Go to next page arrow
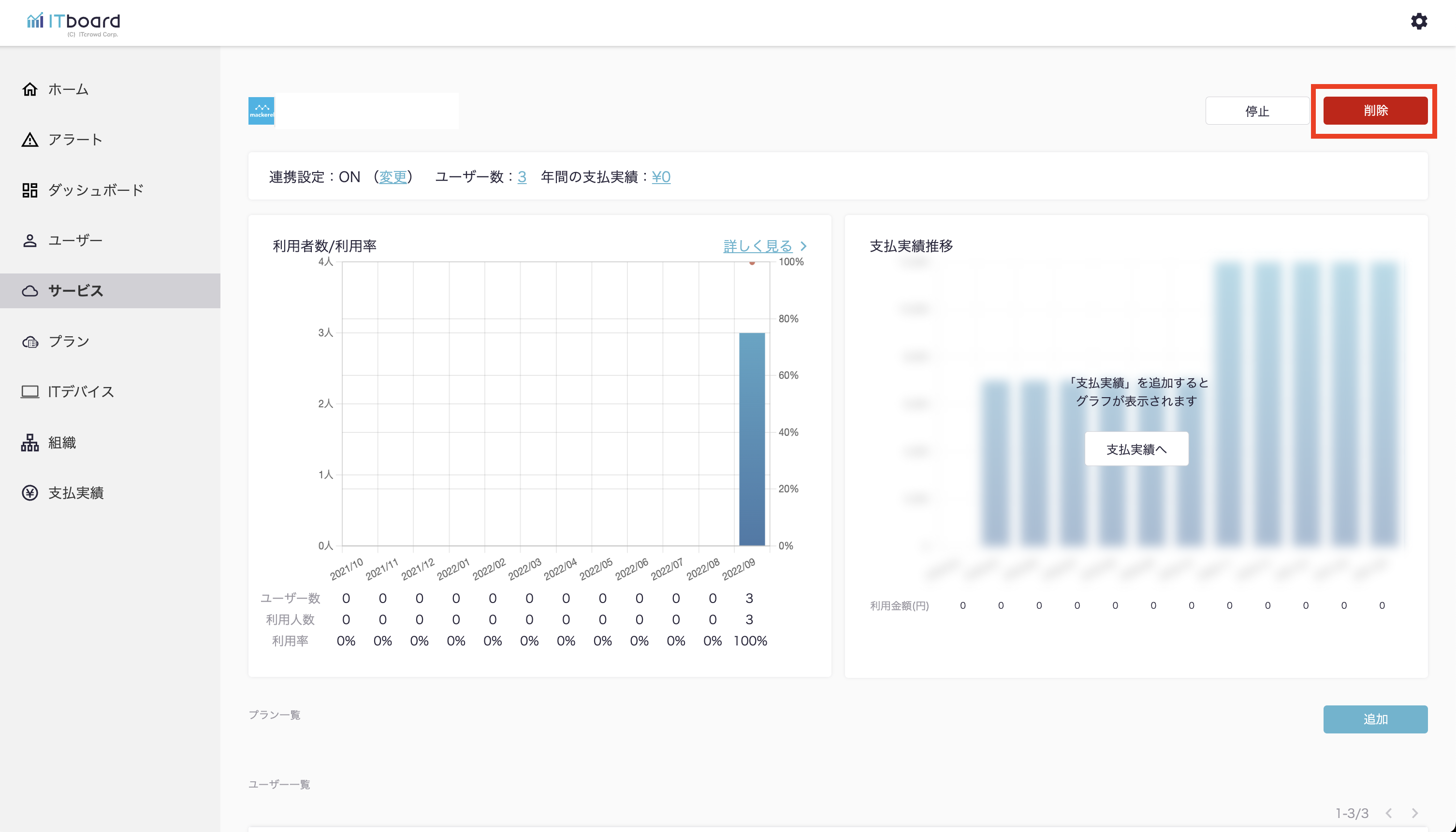Screen dimensions: 1456x832 coord(1415,813)
